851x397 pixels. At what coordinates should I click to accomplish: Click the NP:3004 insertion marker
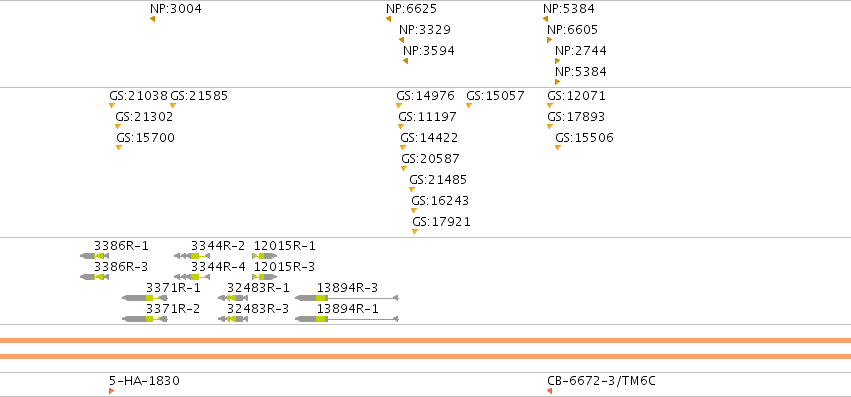coord(153,19)
